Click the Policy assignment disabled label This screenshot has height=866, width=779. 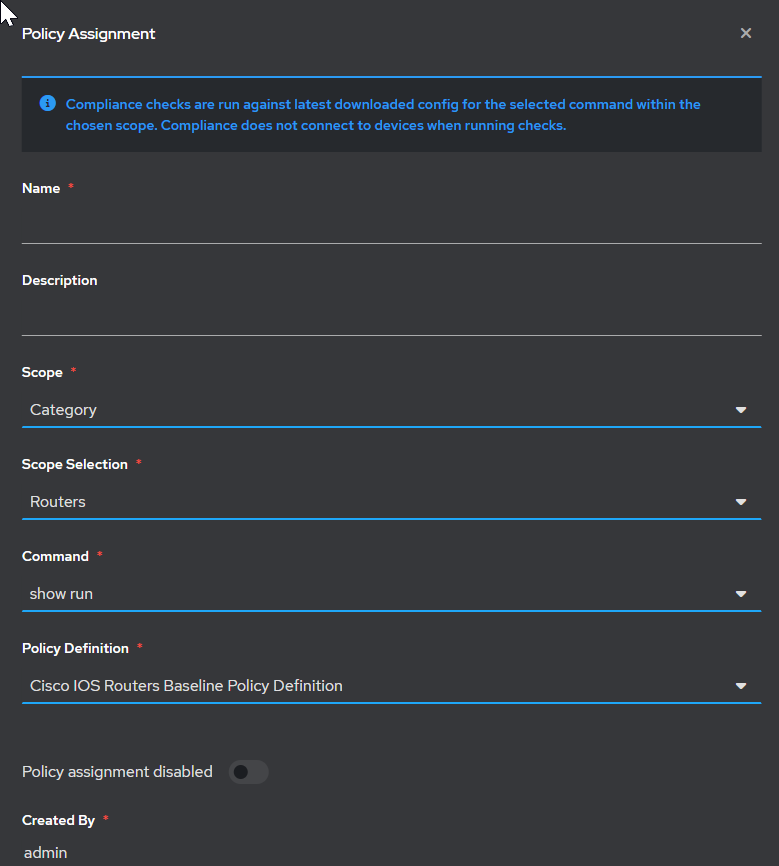(117, 772)
